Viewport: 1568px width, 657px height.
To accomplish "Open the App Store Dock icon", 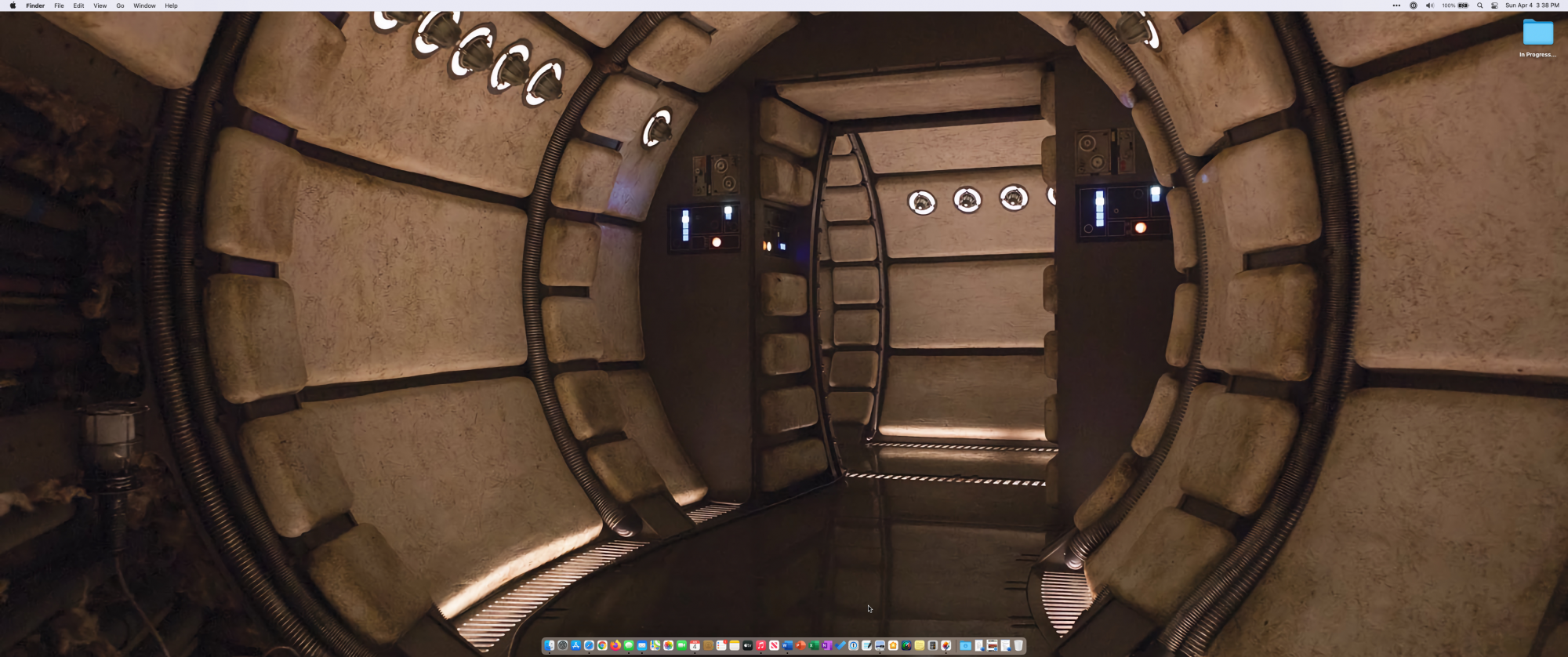I will [575, 645].
